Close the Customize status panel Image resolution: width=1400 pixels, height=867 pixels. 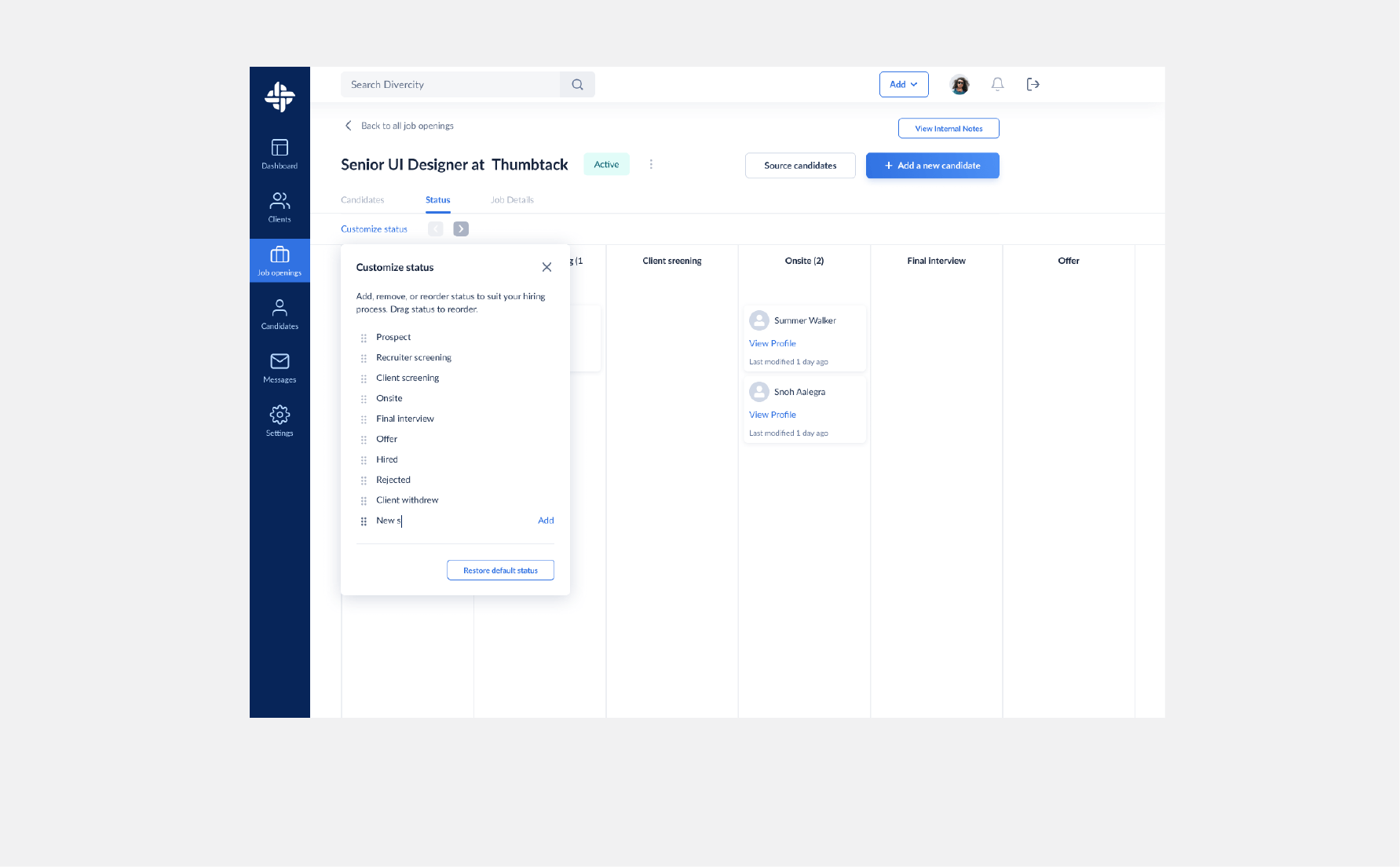546,267
